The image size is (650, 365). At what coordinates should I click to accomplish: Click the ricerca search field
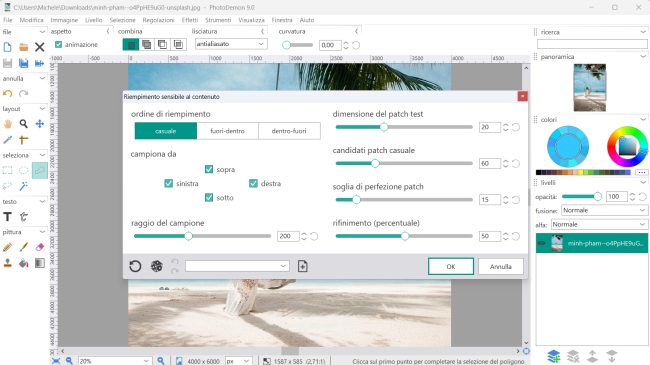(x=592, y=44)
